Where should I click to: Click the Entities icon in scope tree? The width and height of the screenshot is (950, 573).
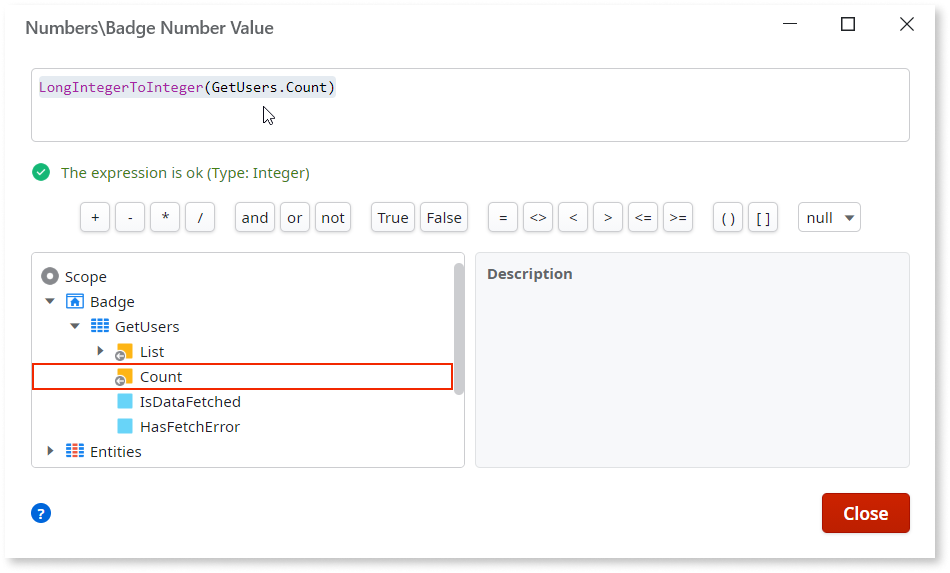tap(75, 452)
